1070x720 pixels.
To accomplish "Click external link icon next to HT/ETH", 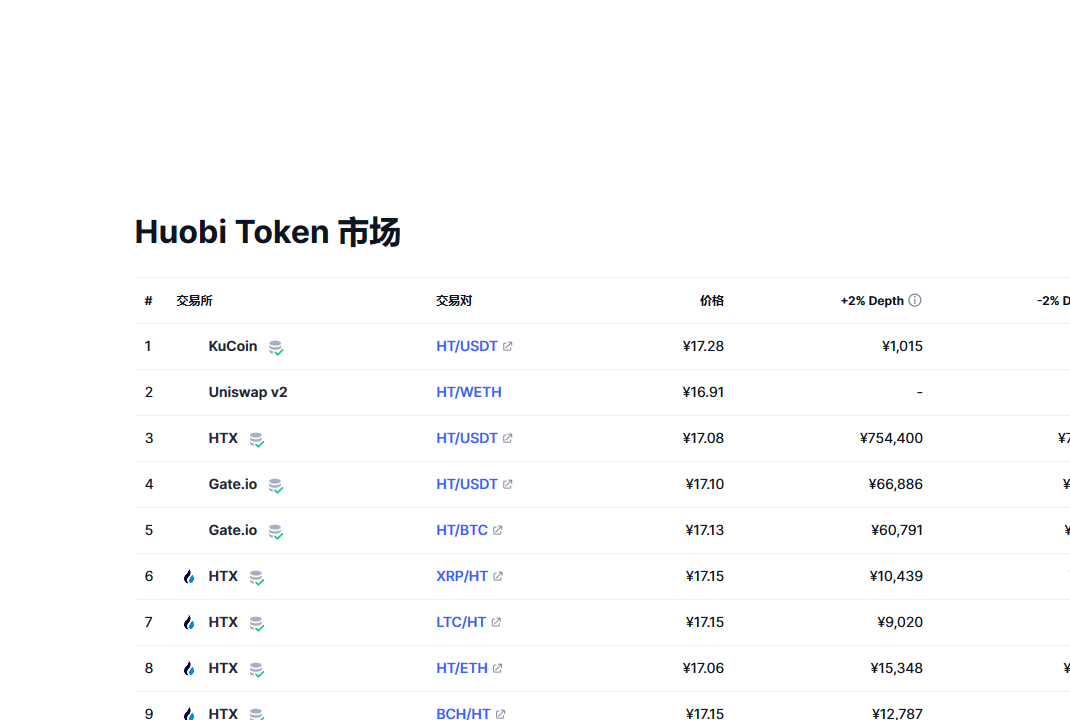I will (498, 668).
